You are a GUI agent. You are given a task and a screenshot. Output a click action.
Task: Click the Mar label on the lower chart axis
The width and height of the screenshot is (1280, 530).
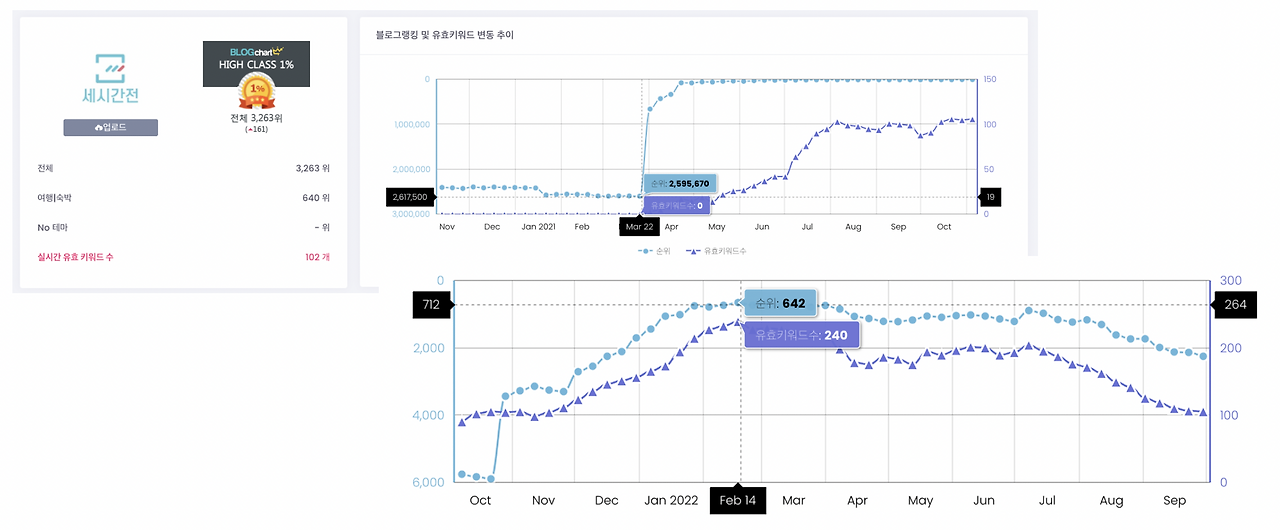point(794,500)
